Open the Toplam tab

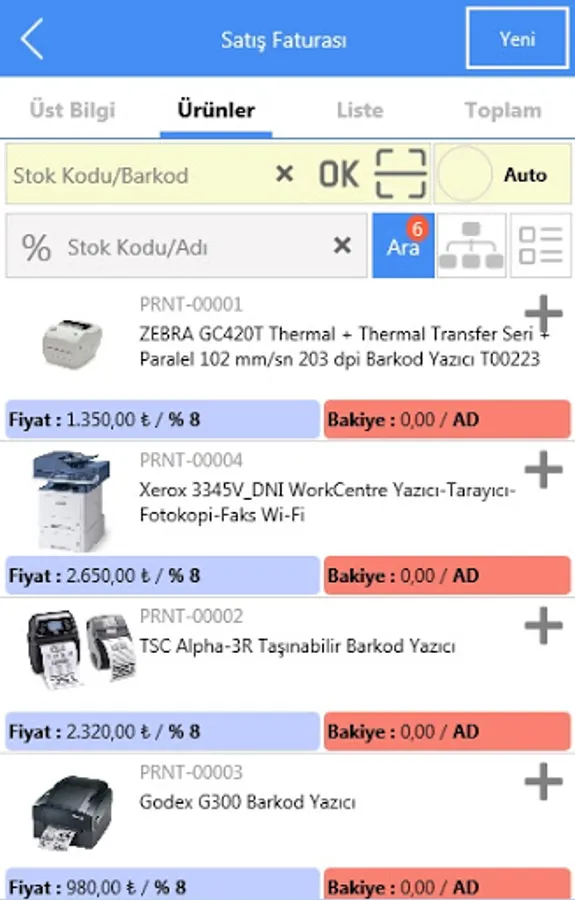pos(503,110)
